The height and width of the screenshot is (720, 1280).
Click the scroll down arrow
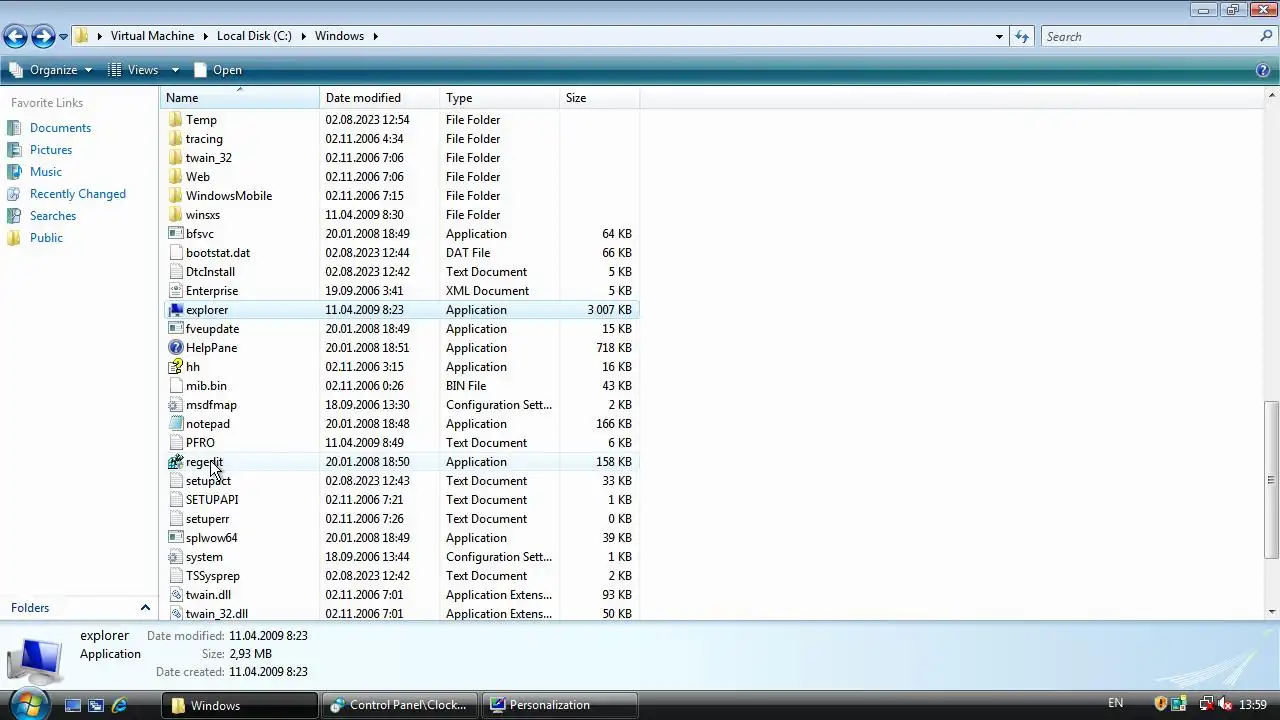tap(1272, 611)
